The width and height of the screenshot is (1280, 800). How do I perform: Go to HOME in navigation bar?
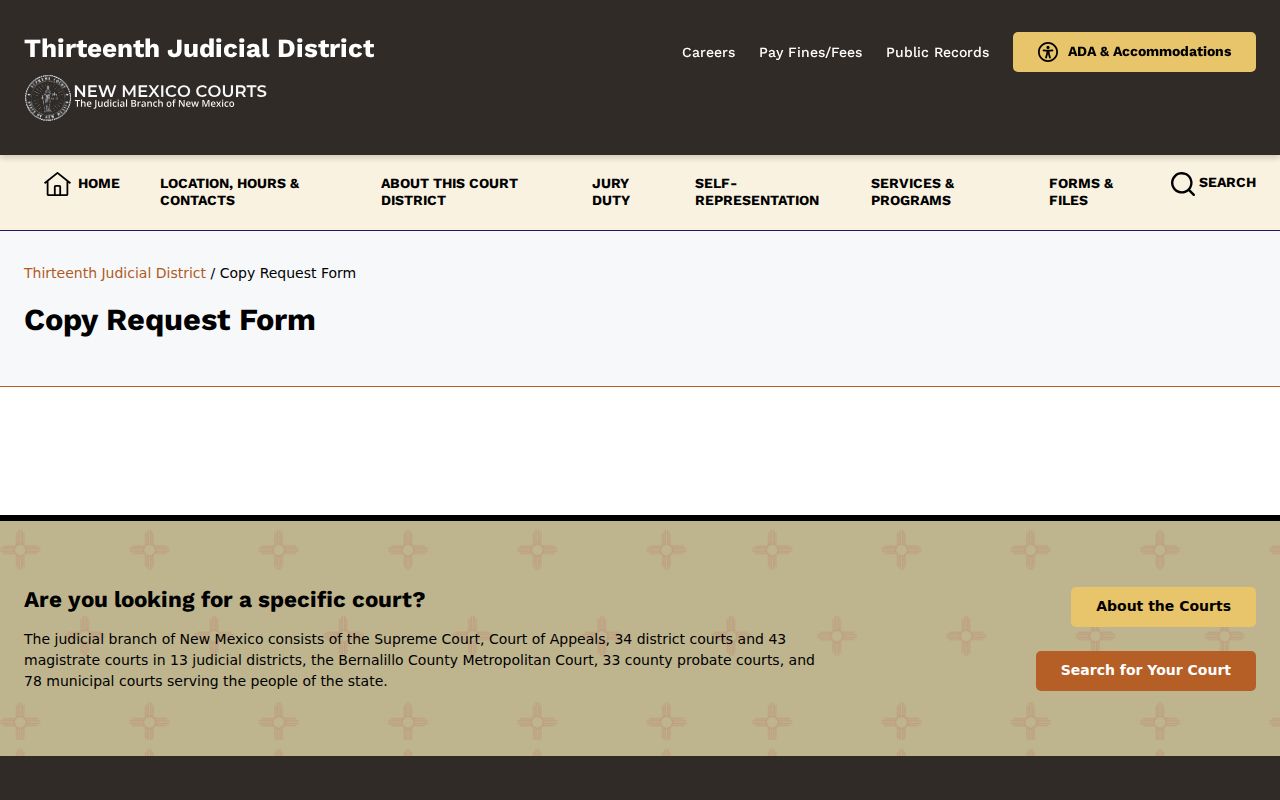(x=99, y=183)
